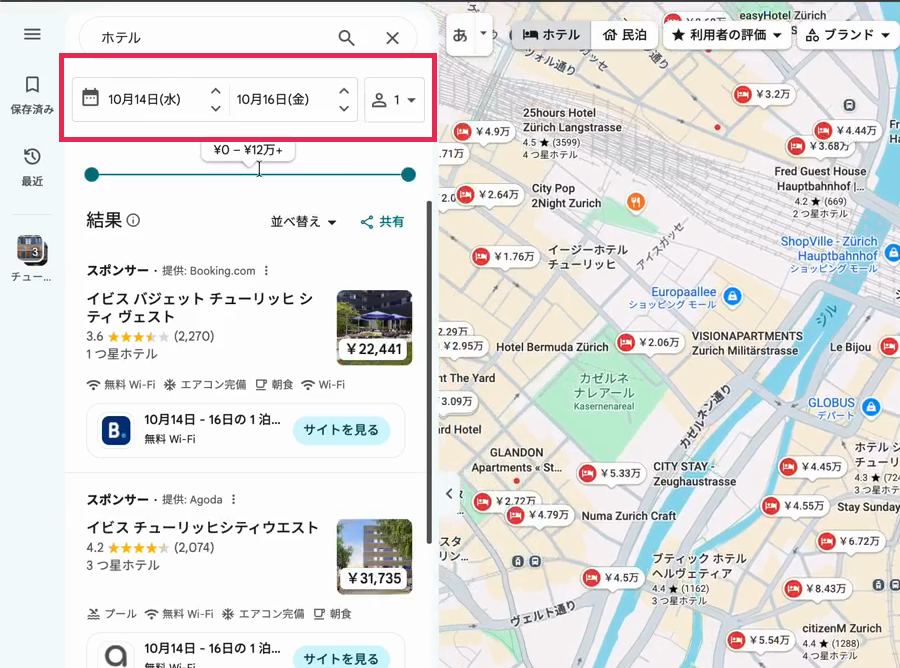Image resolution: width=900 pixels, height=668 pixels.
Task: Open the guest count dropdown
Action: (x=394, y=100)
